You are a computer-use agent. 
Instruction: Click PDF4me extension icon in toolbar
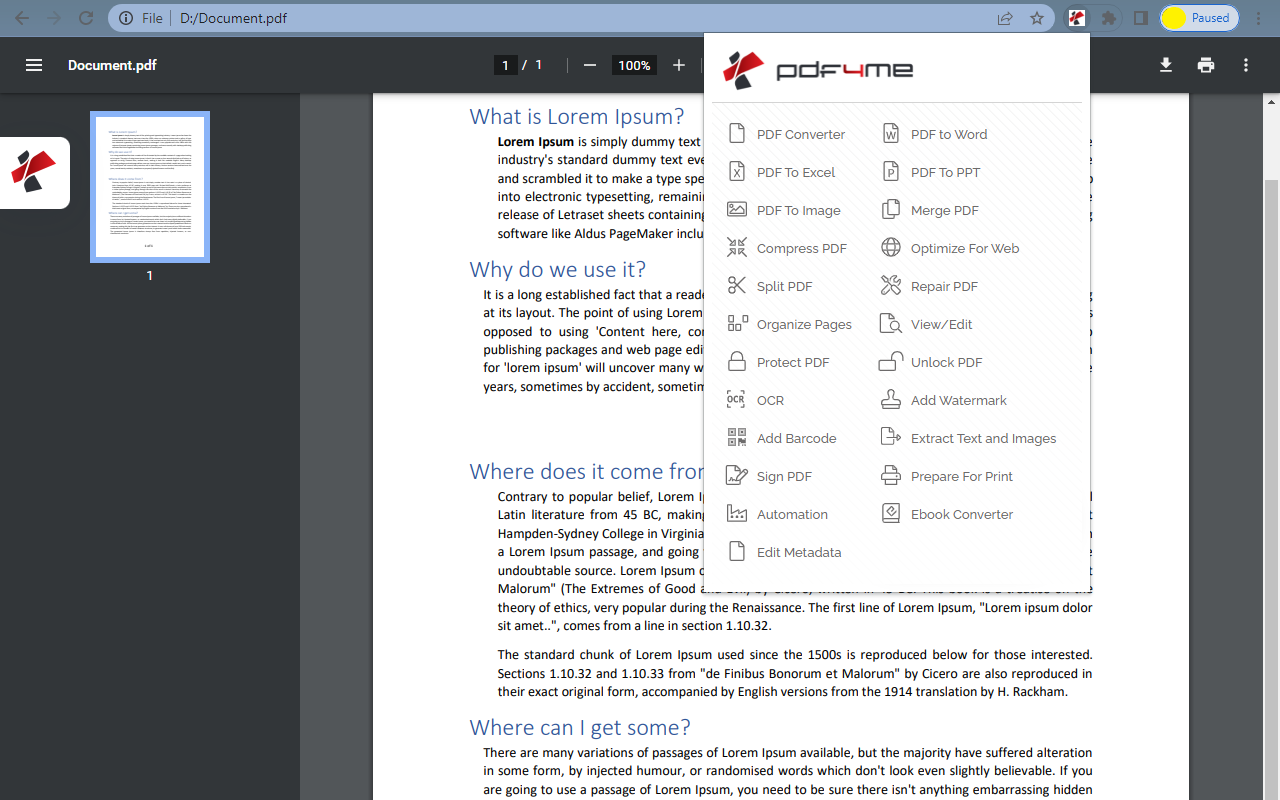(x=1077, y=18)
